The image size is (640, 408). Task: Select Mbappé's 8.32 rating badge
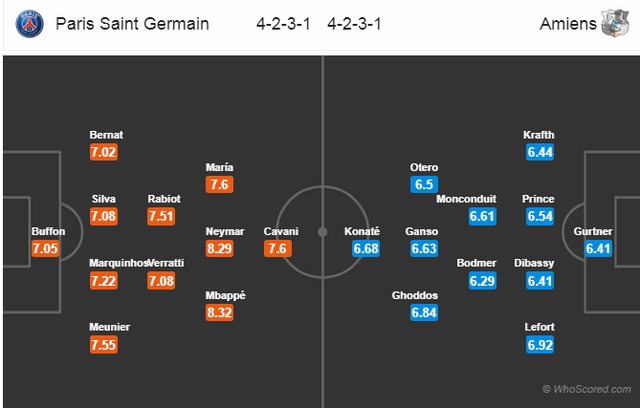220,313
